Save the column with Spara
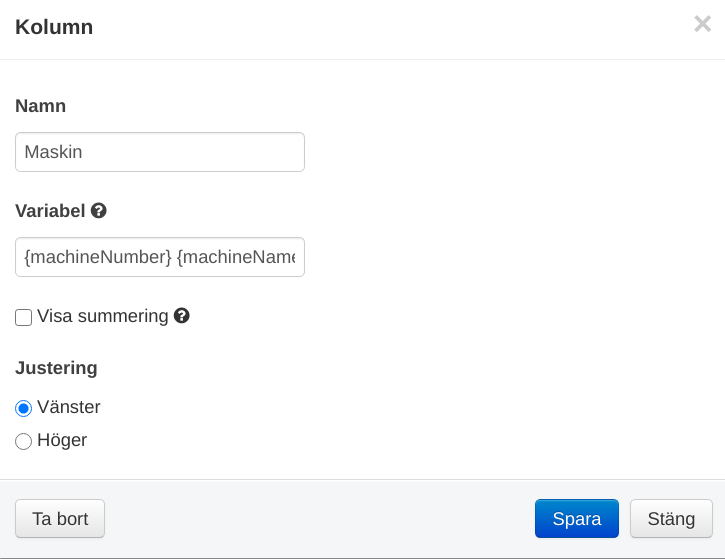The width and height of the screenshot is (725, 559). pyautogui.click(x=577, y=518)
